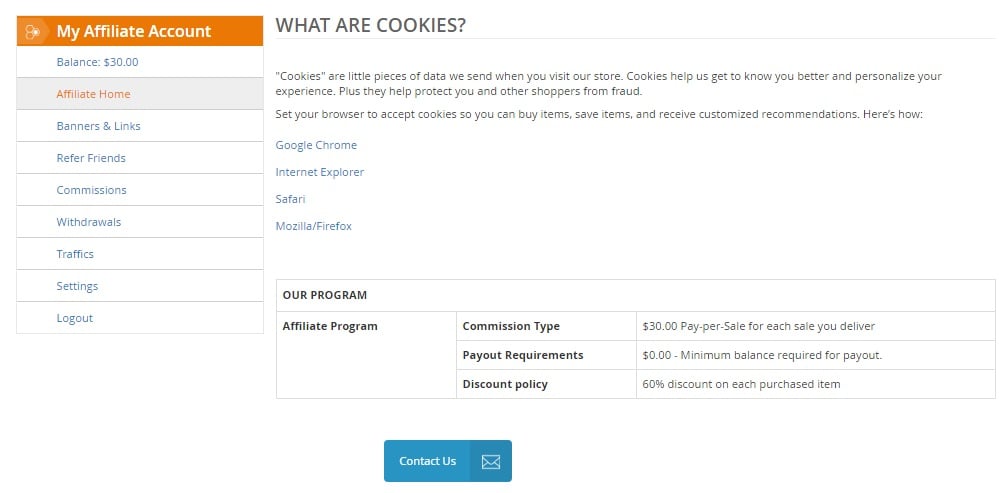Log out via Logout link

point(140,318)
